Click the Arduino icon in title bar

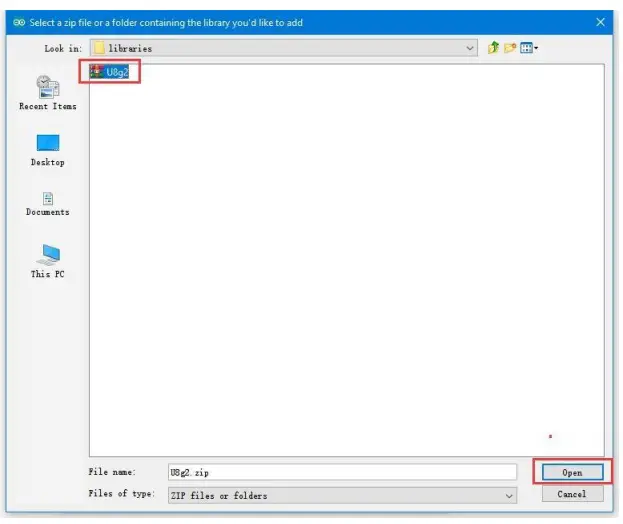click(x=19, y=22)
